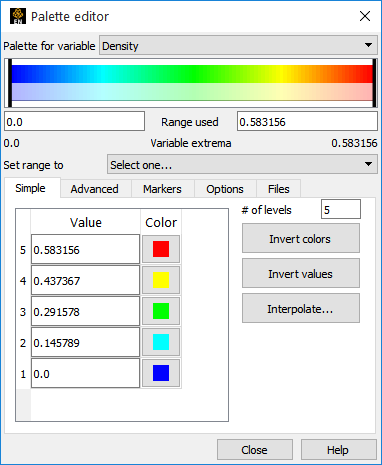This screenshot has width=382, height=465.
Task: Click the level 4 value field 0.437367
Action: click(x=85, y=280)
